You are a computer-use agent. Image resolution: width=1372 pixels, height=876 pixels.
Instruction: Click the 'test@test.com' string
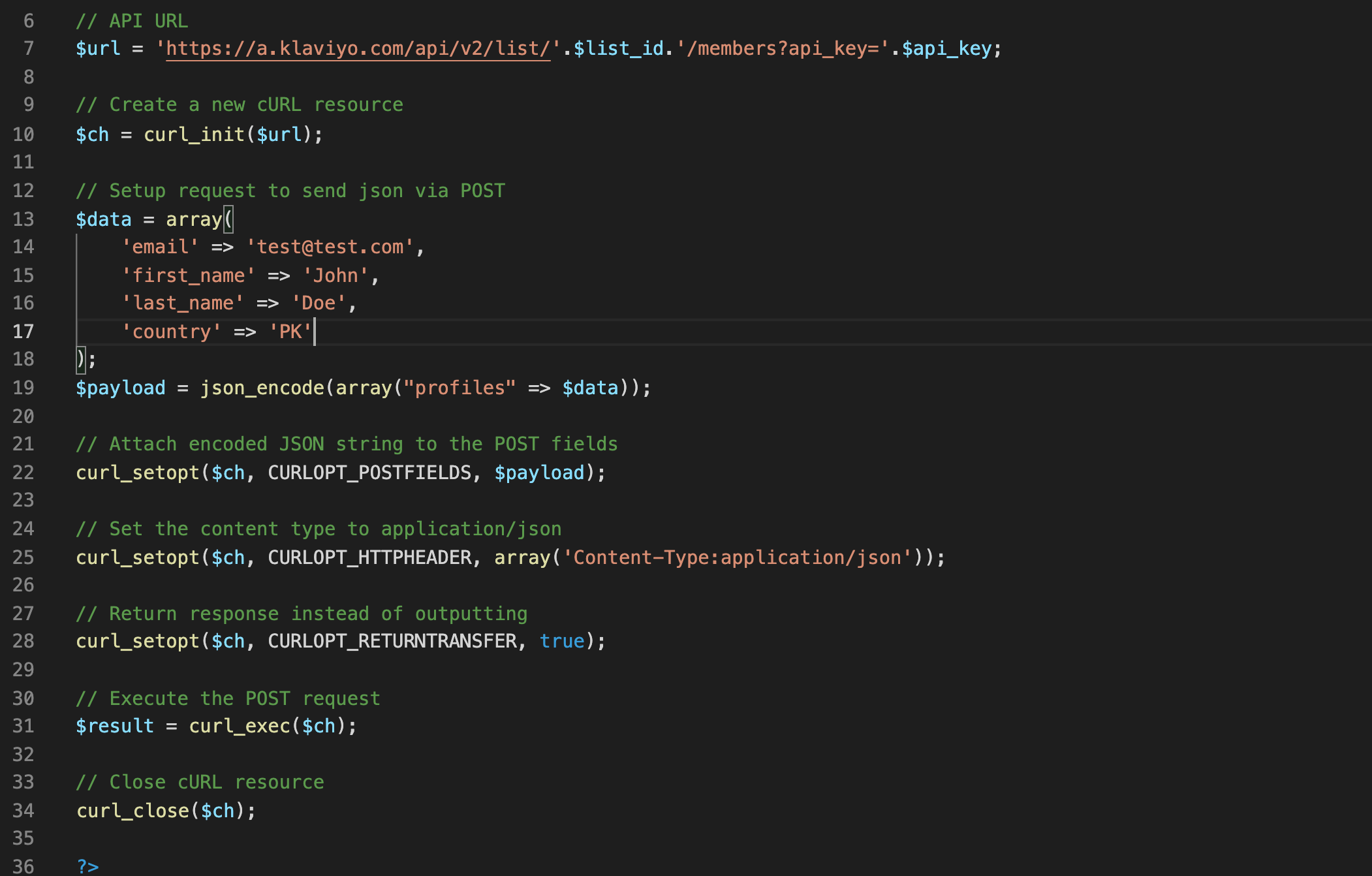click(330, 247)
